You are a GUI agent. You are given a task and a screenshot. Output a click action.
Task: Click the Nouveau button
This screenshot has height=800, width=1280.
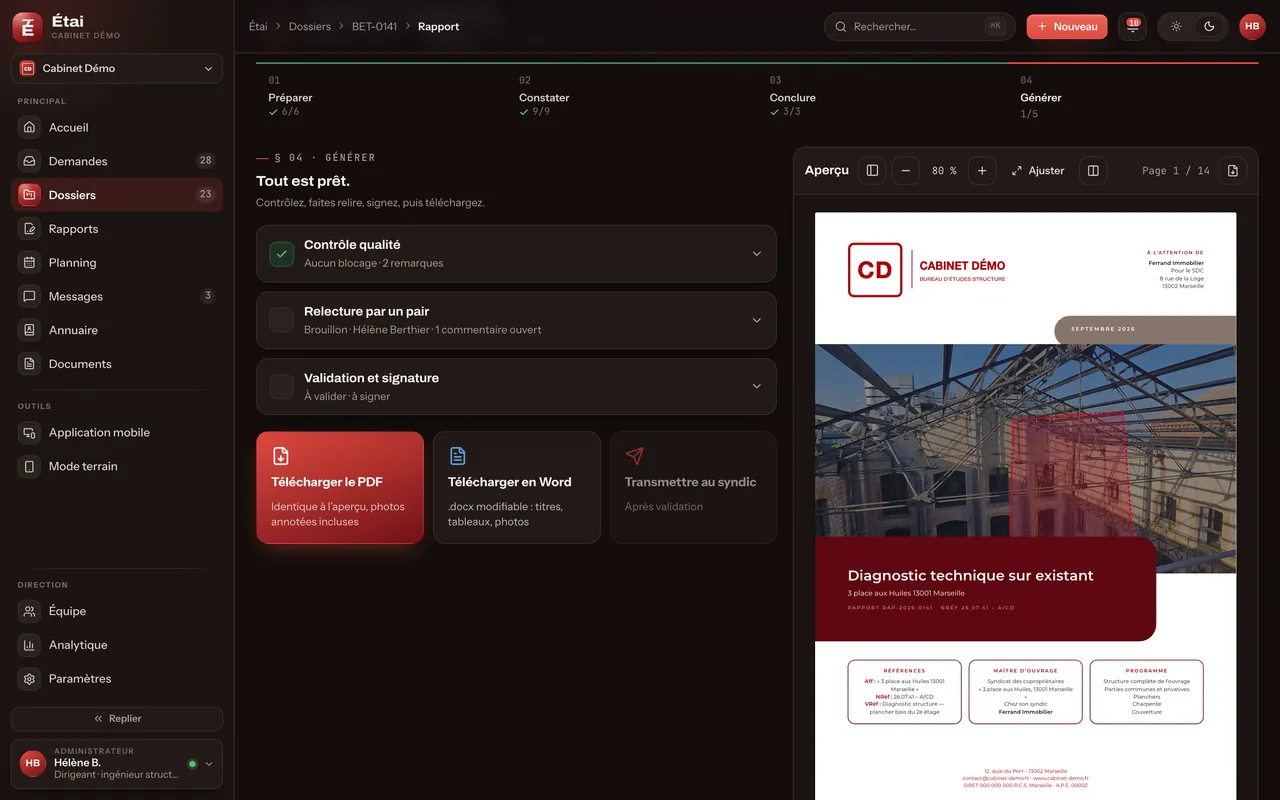1067,27
